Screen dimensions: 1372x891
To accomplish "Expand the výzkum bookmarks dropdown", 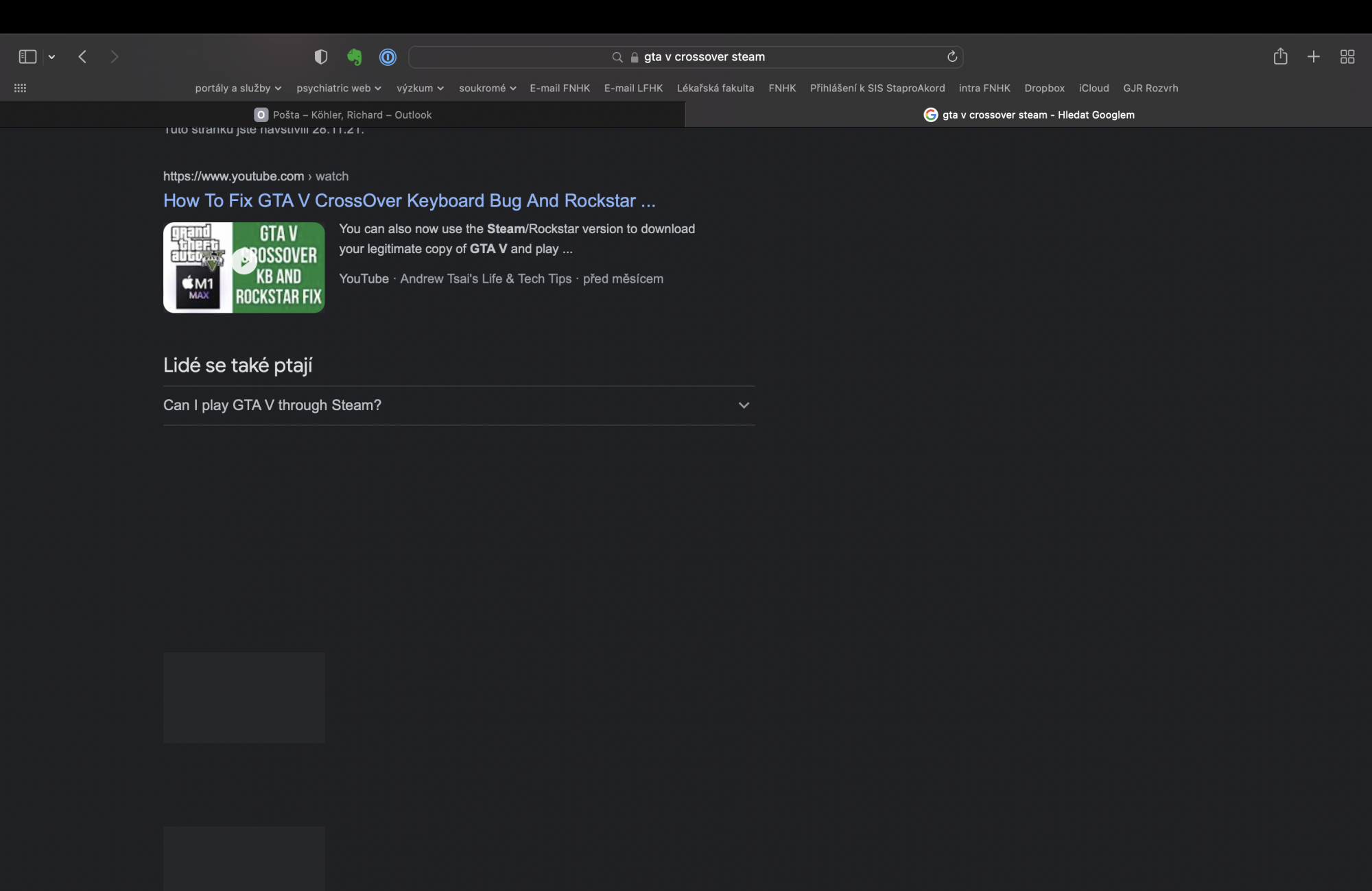I will [420, 88].
